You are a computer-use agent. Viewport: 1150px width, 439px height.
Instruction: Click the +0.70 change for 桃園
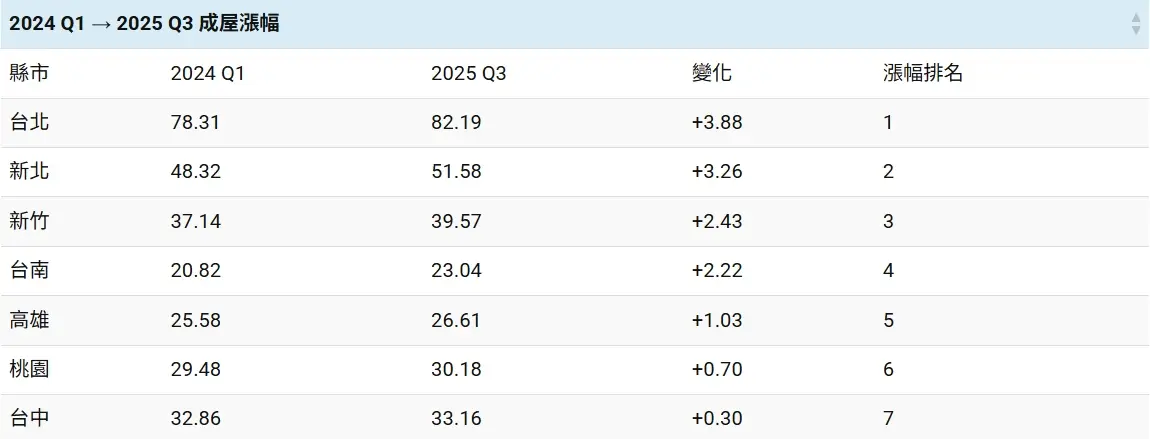point(716,369)
